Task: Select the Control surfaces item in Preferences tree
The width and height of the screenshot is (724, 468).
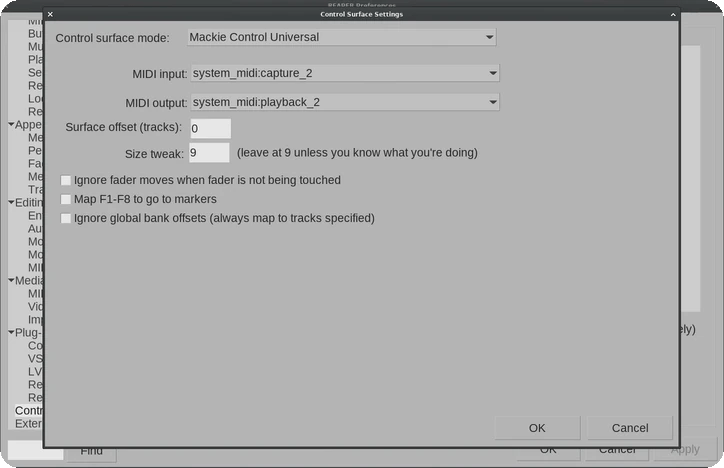Action: pos(29,410)
